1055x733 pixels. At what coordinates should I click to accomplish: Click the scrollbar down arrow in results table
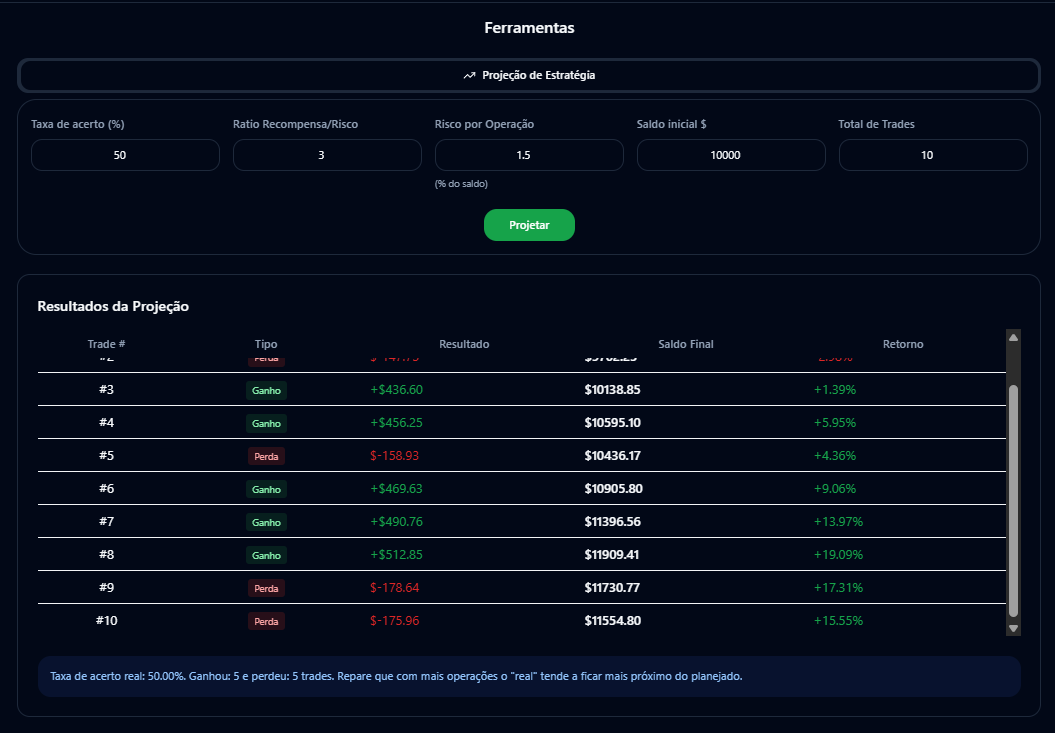pyautogui.click(x=1013, y=628)
